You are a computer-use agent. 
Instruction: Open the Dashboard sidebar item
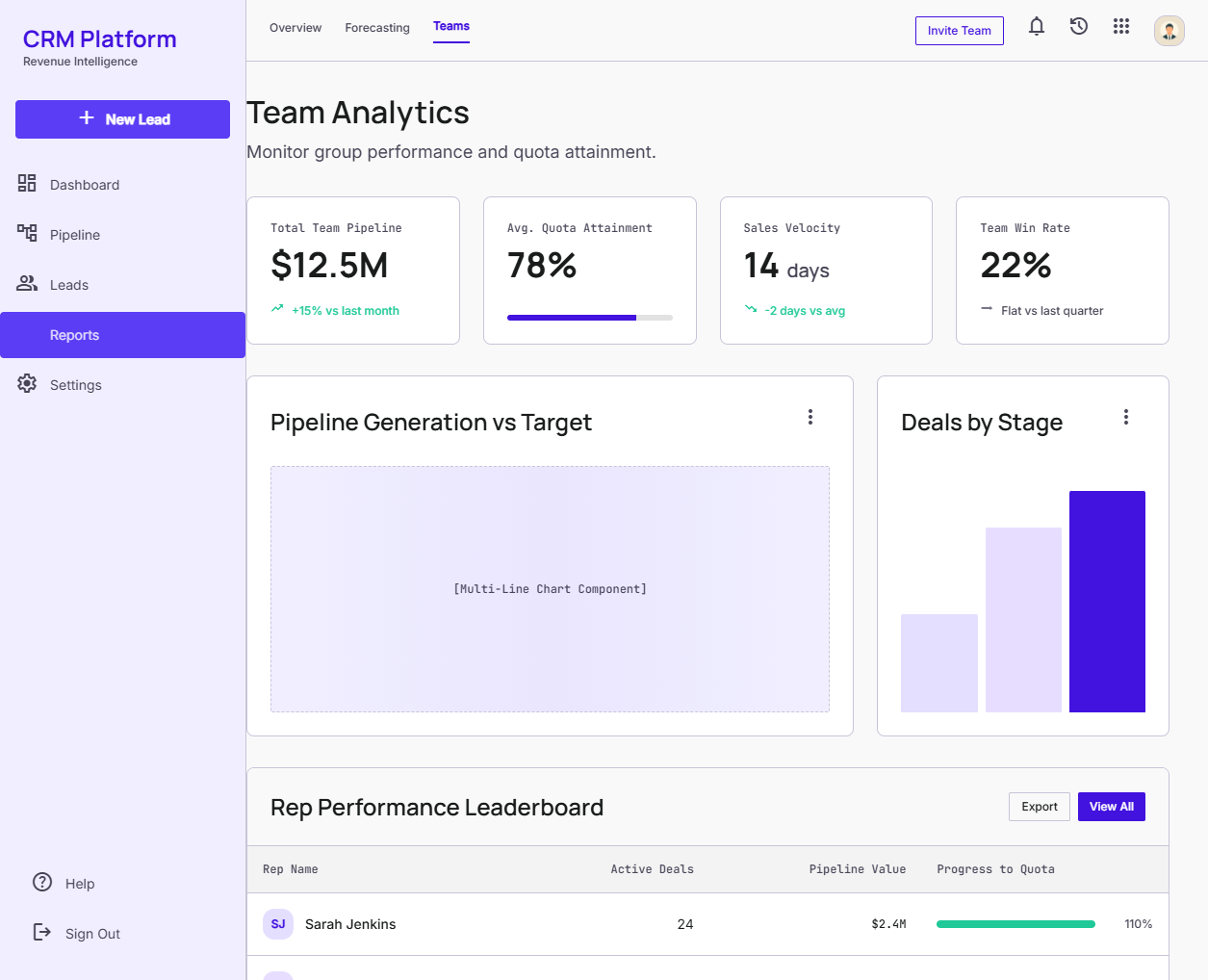coord(122,185)
